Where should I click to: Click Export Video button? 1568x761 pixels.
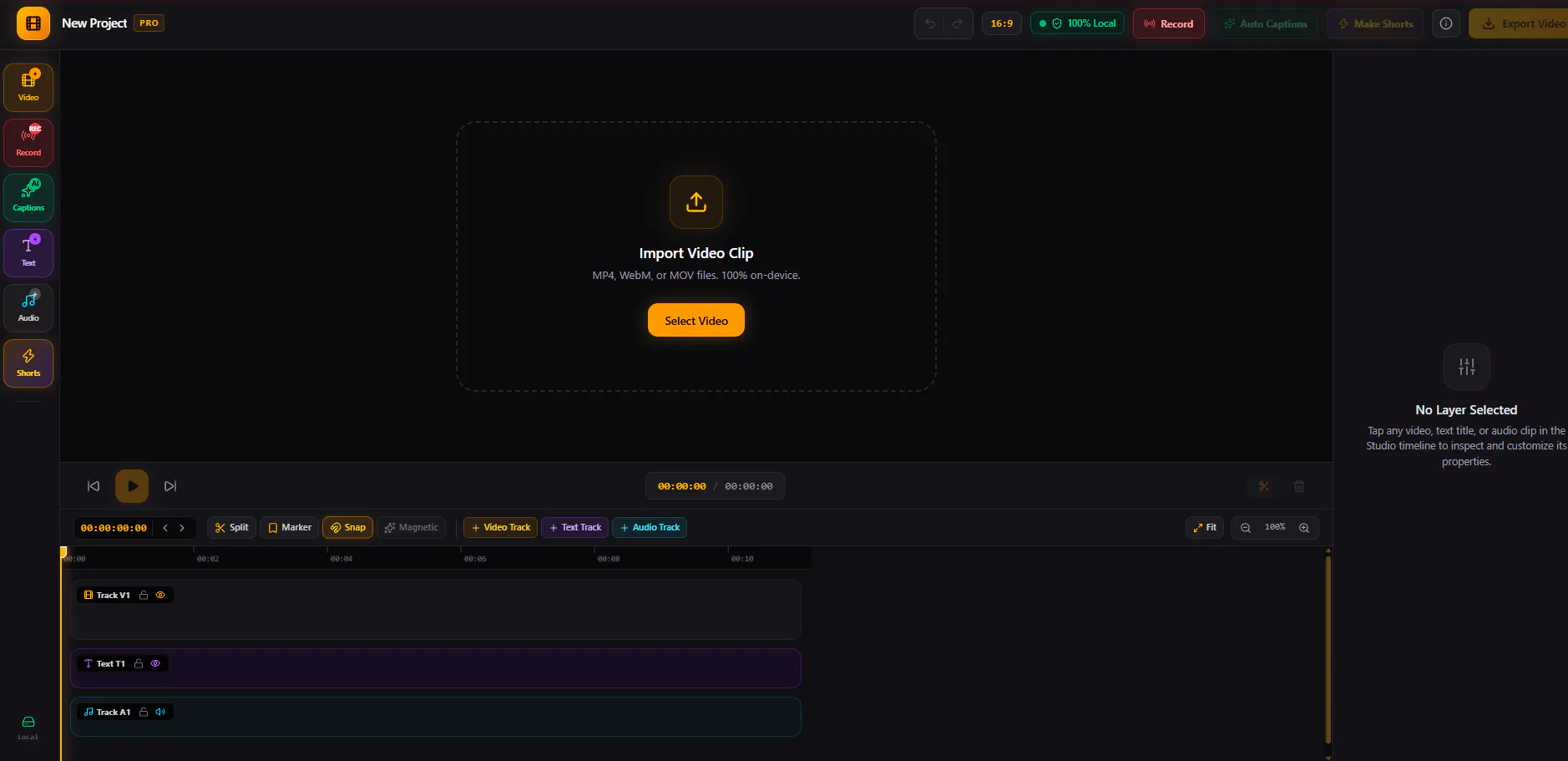(1519, 23)
